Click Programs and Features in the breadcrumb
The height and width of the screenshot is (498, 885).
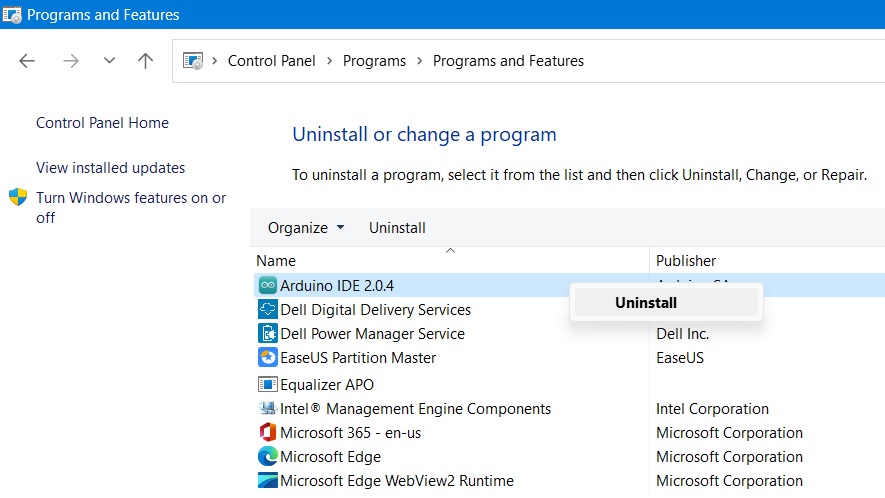pyautogui.click(x=508, y=60)
